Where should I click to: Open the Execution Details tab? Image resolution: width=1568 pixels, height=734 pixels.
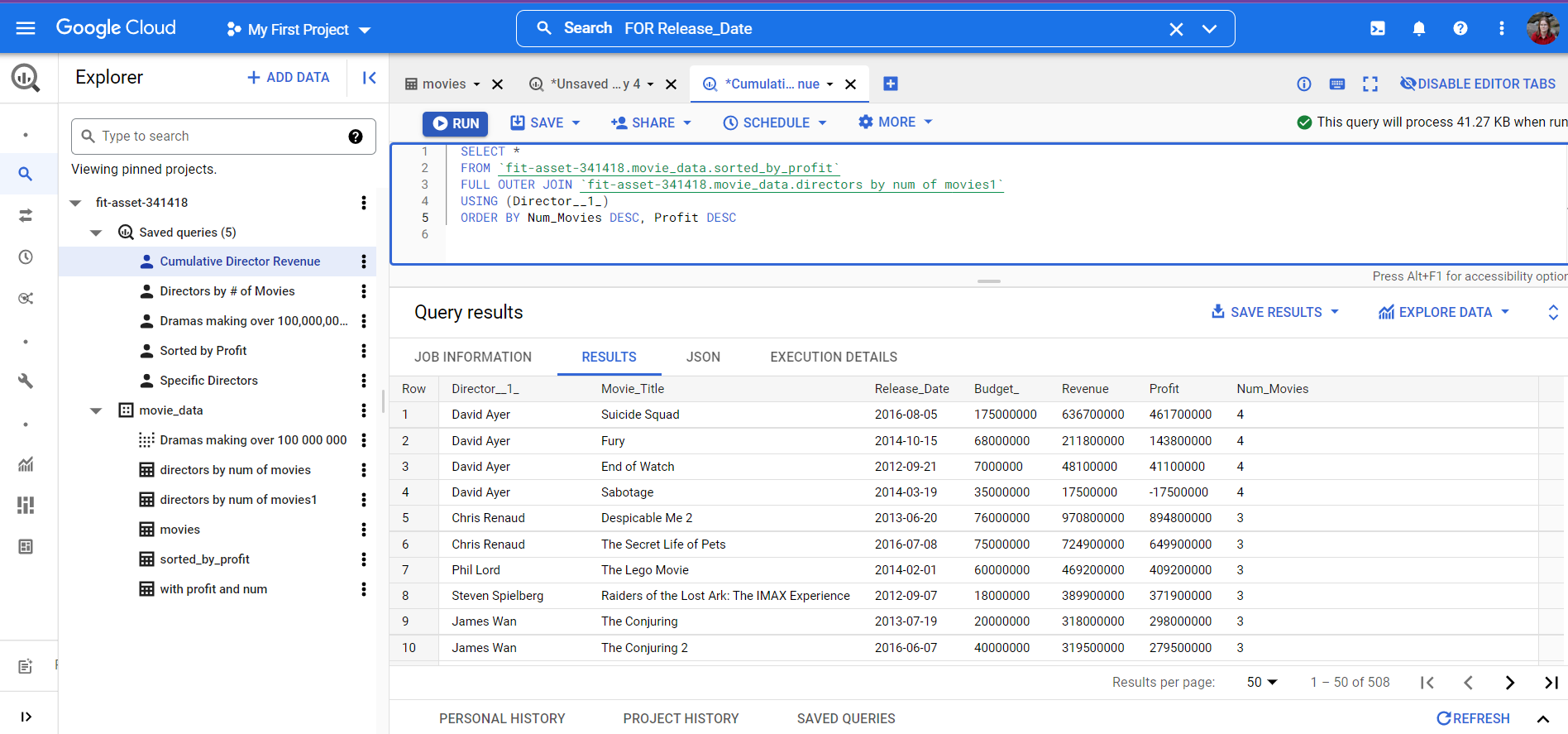click(833, 357)
